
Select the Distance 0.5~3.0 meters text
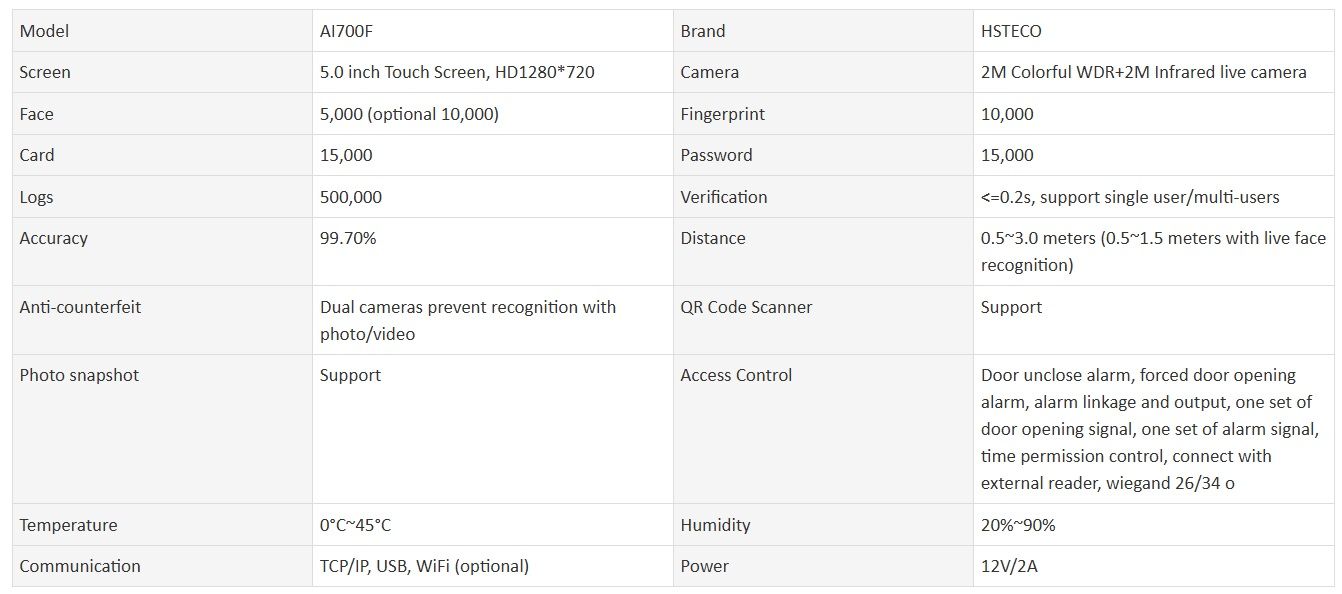click(x=1153, y=251)
